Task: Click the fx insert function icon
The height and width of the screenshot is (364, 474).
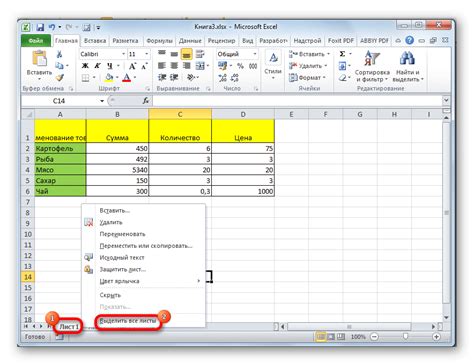Action: coord(146,101)
